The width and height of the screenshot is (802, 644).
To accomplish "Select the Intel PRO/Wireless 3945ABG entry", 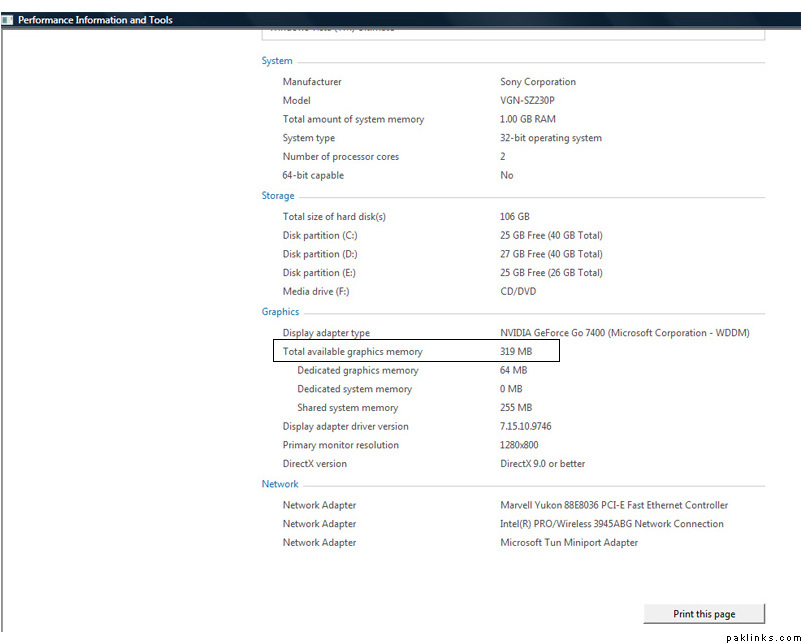I will pyautogui.click(x=611, y=524).
